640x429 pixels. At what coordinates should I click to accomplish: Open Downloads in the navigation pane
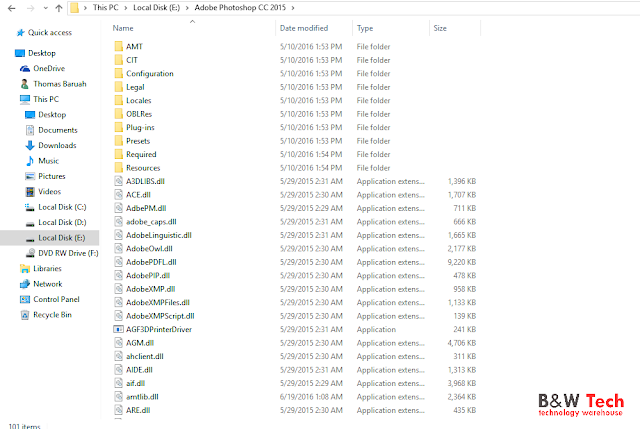pos(51,146)
